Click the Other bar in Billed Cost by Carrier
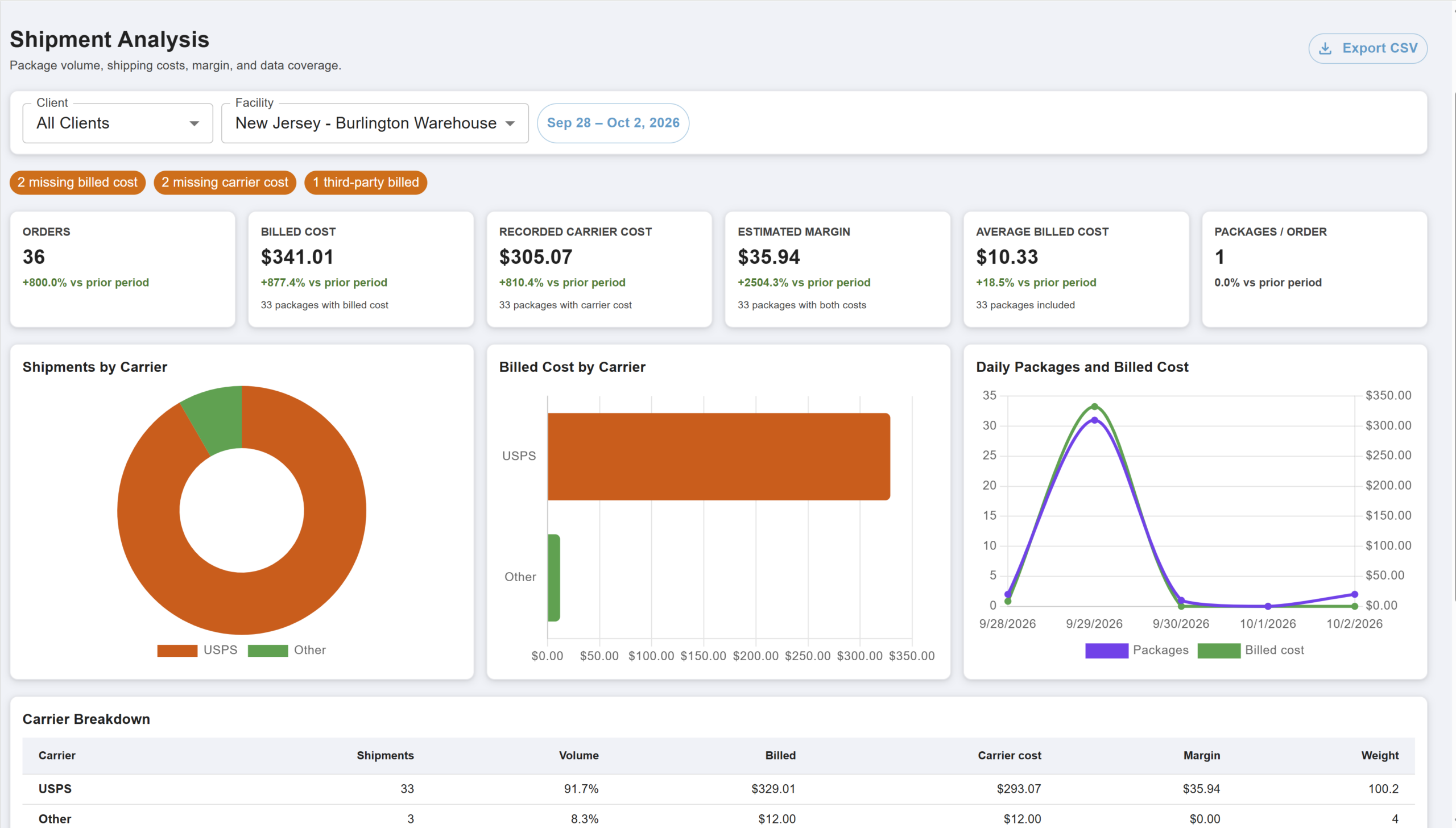Image resolution: width=1456 pixels, height=828 pixels. [554, 578]
